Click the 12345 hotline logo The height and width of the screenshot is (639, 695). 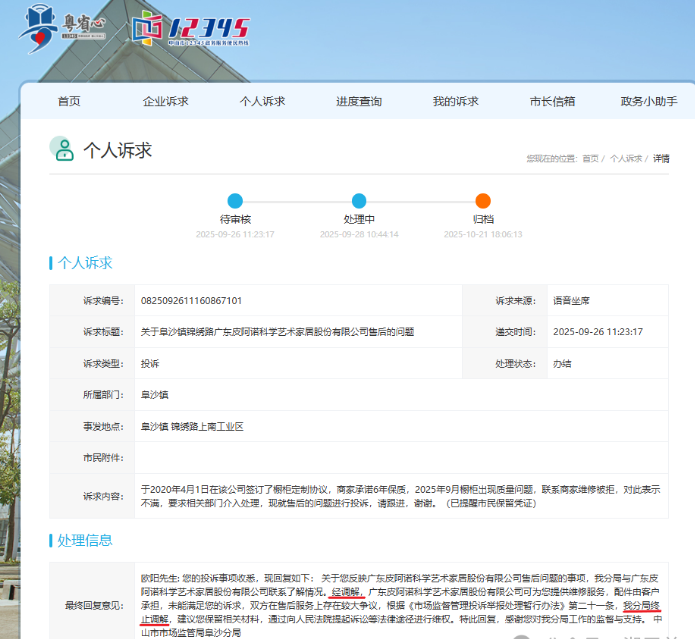[x=191, y=27]
